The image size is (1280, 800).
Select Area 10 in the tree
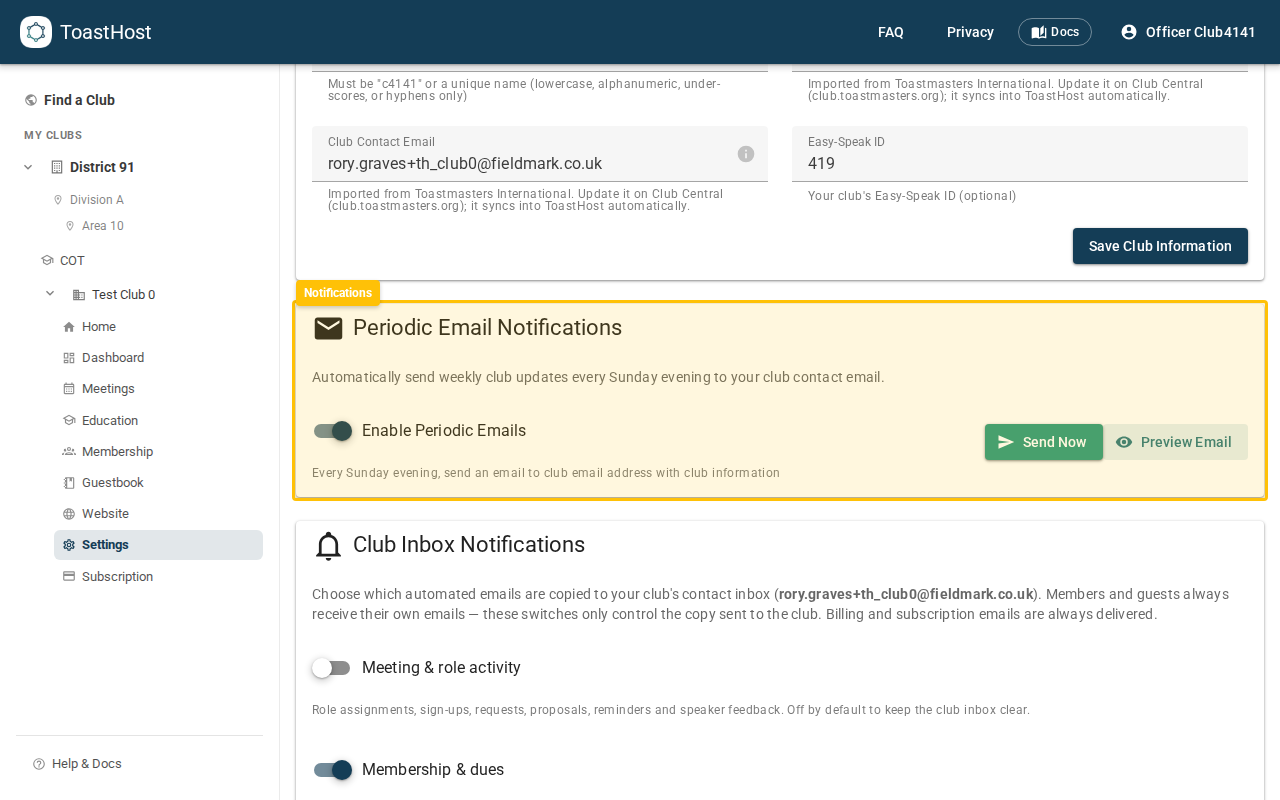(x=103, y=226)
